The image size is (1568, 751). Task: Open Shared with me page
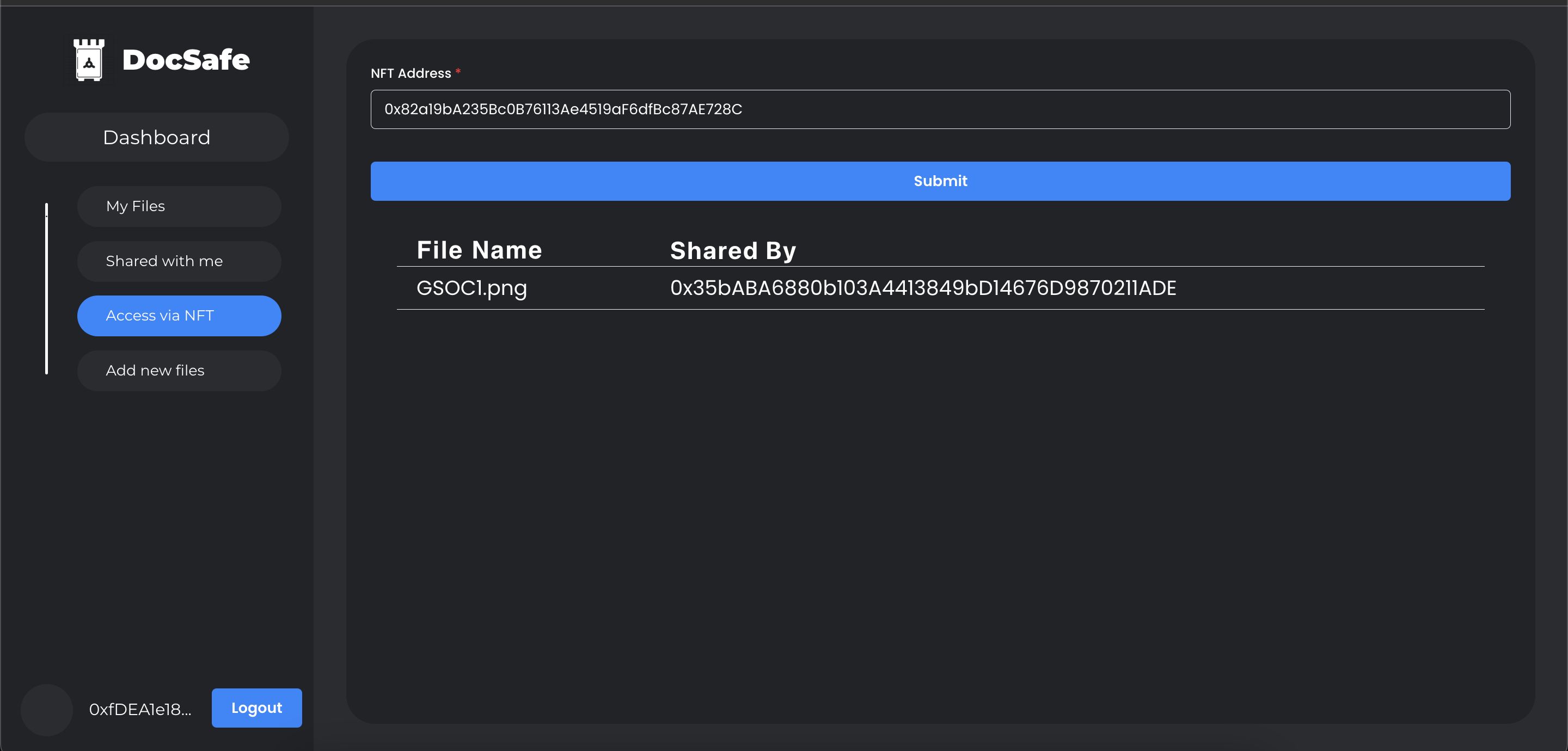coord(179,261)
